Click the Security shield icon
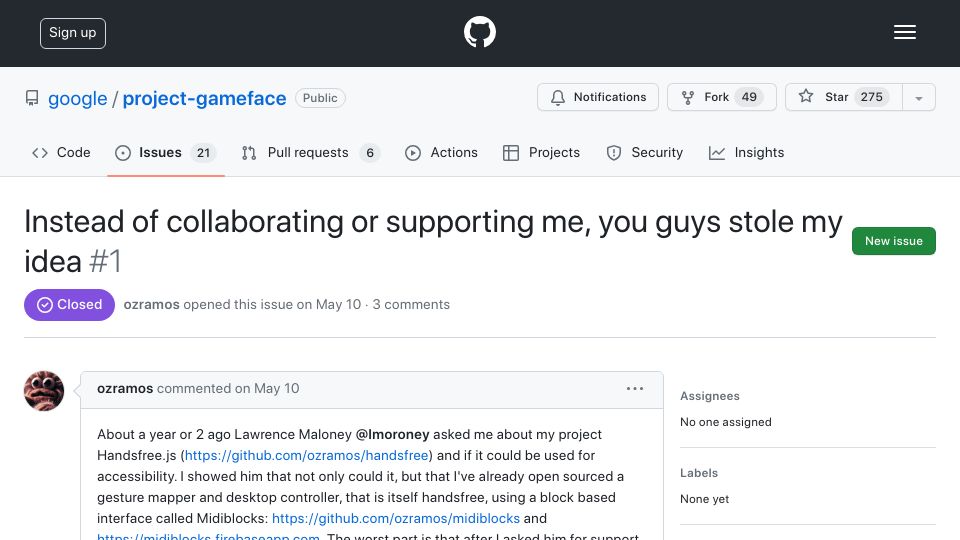Screen dimensions: 960x540 pos(613,153)
